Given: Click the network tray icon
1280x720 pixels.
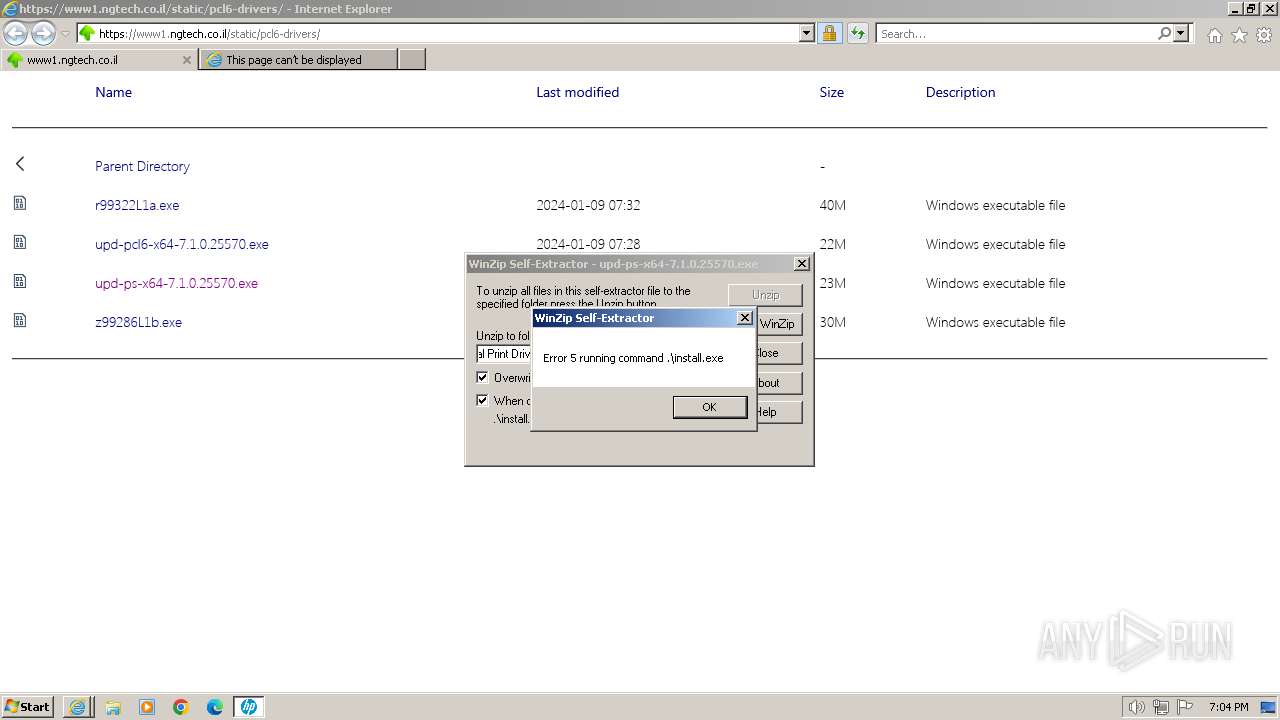Looking at the screenshot, I should pos(1161,707).
